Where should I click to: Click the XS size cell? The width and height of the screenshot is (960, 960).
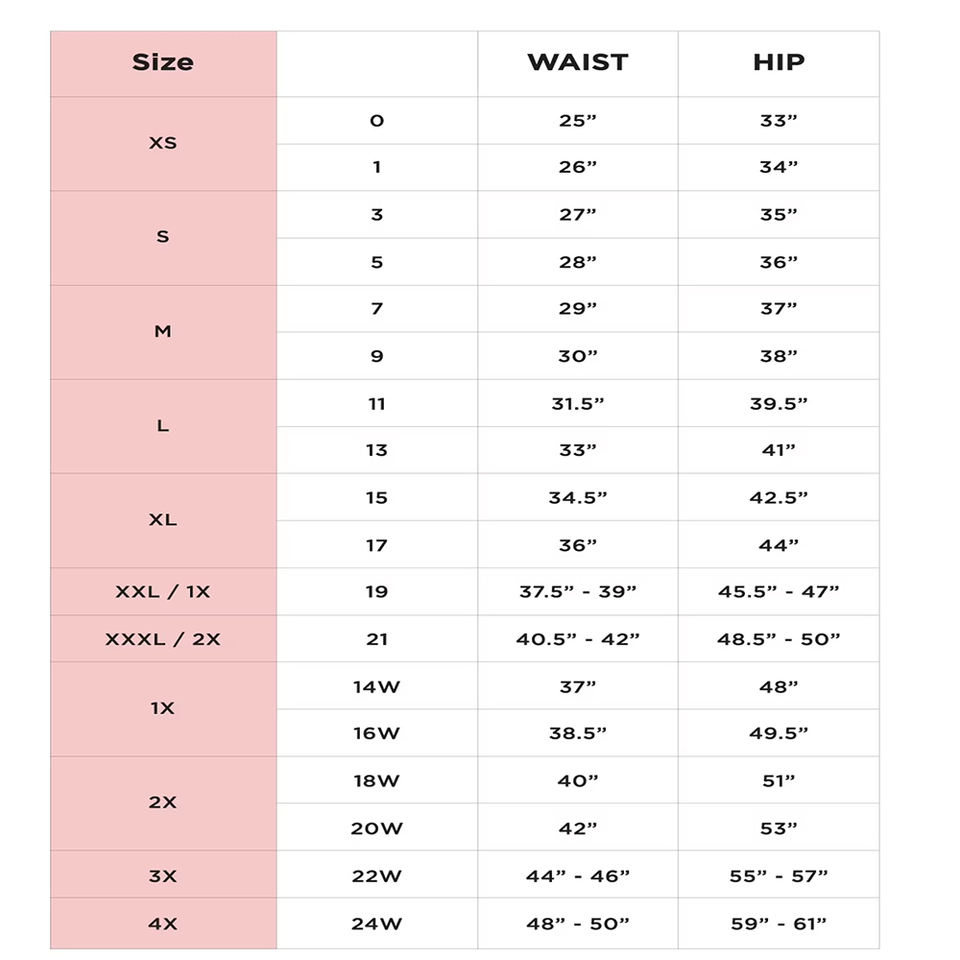tap(163, 144)
